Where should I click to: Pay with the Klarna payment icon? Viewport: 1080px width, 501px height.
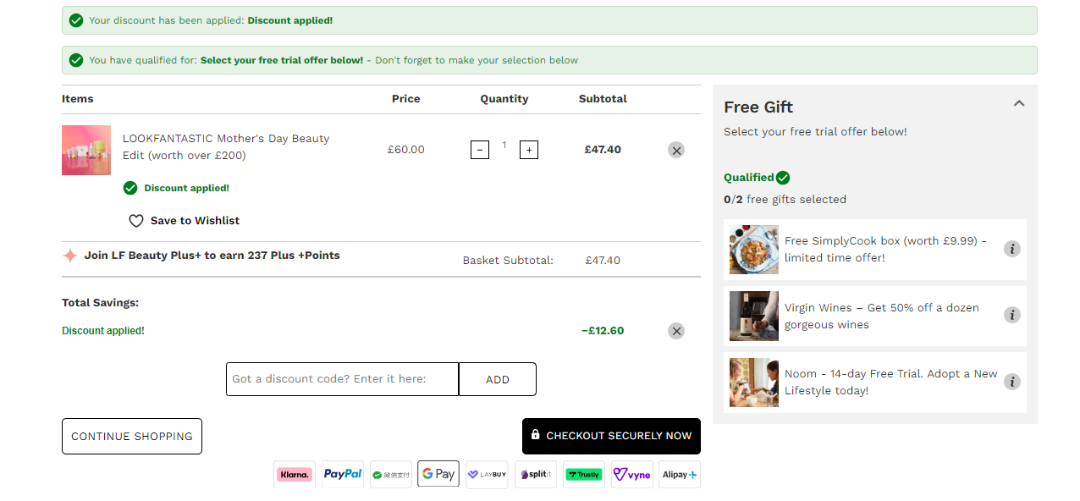click(x=294, y=474)
